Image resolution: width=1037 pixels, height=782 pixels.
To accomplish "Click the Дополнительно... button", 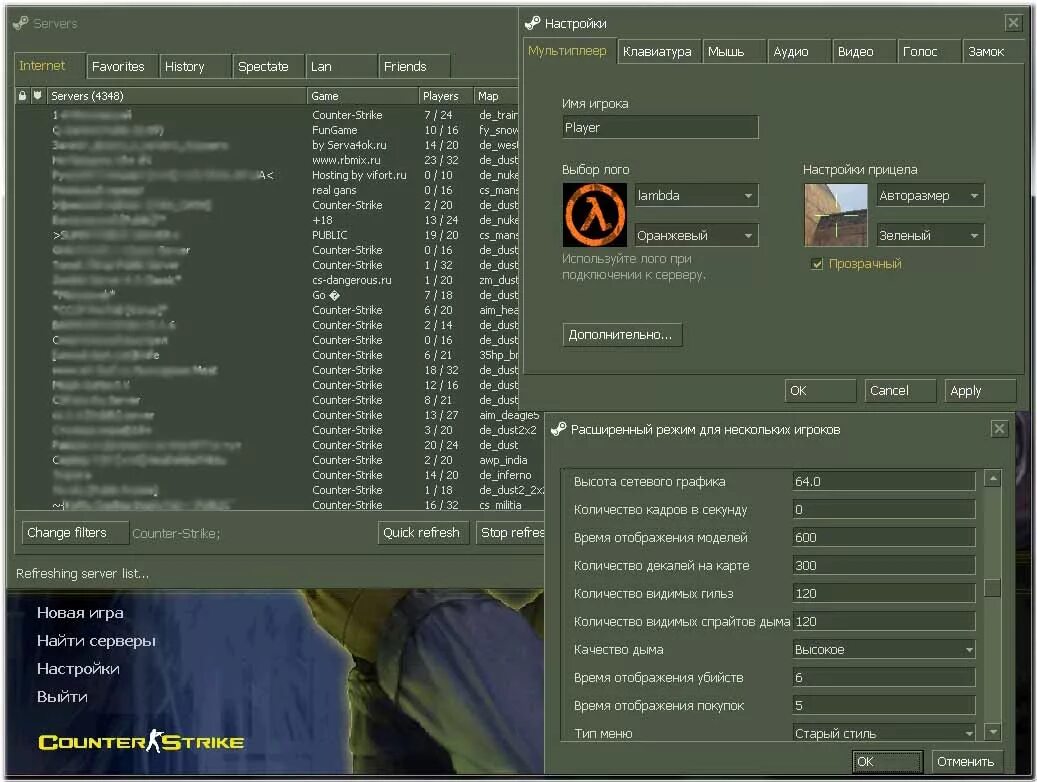I will pos(622,335).
